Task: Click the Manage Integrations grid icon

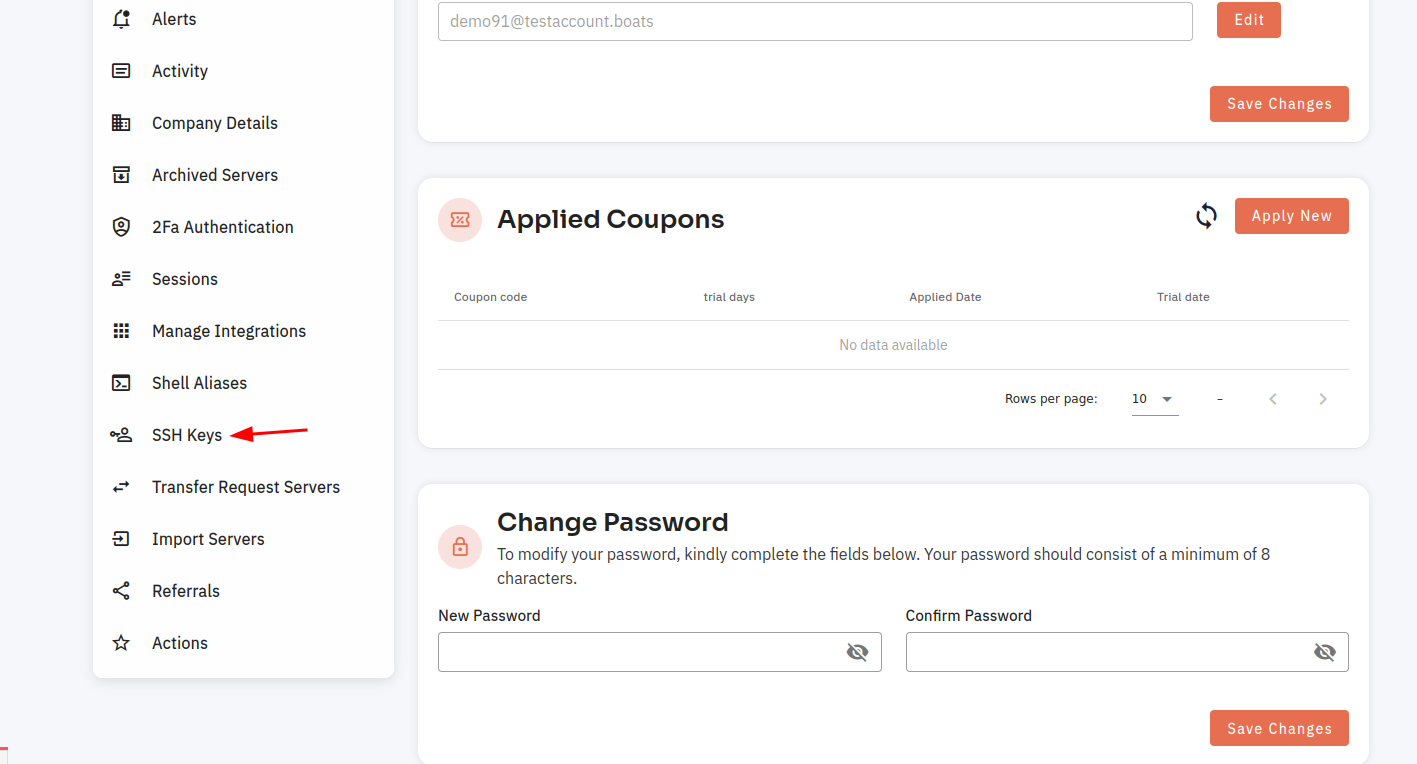Action: (121, 331)
